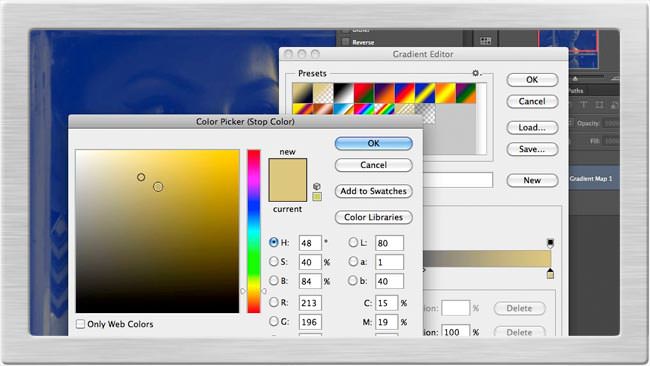Select the red-to-green gradient preset
This screenshot has width=650, height=366.
364,93
